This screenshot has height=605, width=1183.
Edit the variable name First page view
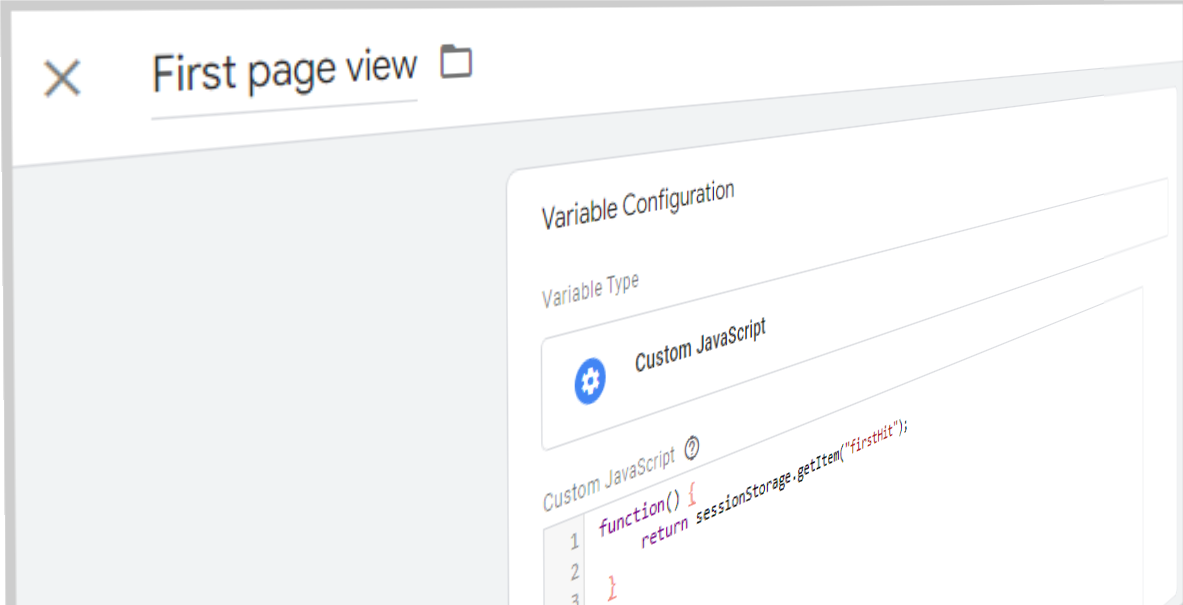[x=283, y=70]
